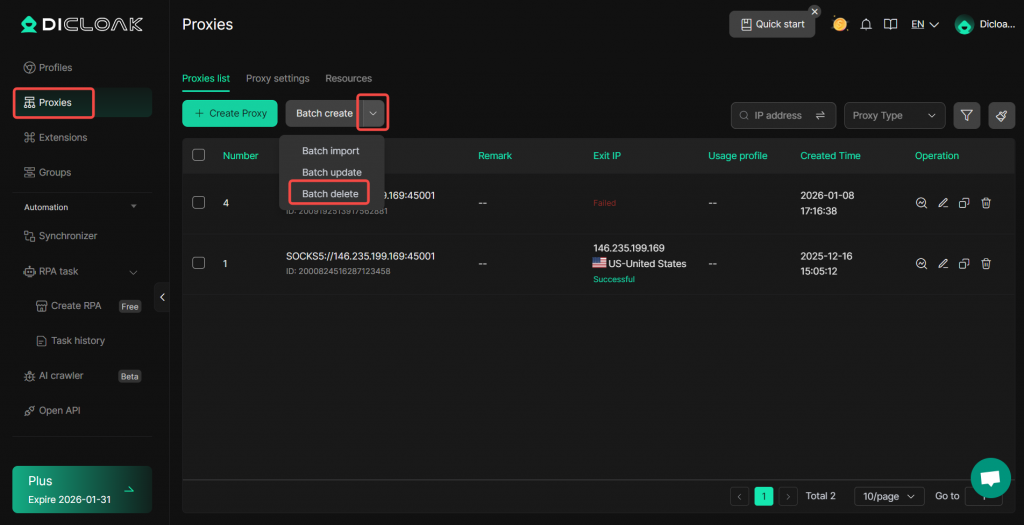
Task: Click the Create Proxy button
Action: [230, 113]
